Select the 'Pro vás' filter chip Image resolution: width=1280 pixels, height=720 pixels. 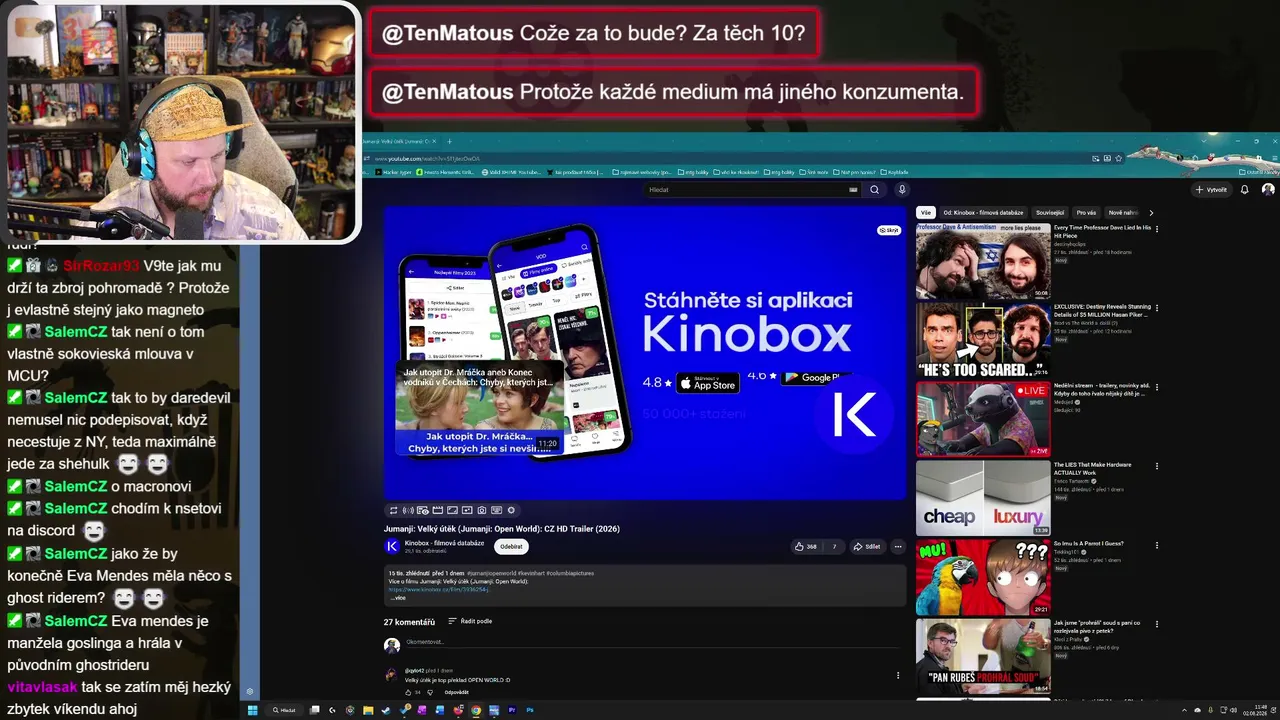tap(1086, 213)
